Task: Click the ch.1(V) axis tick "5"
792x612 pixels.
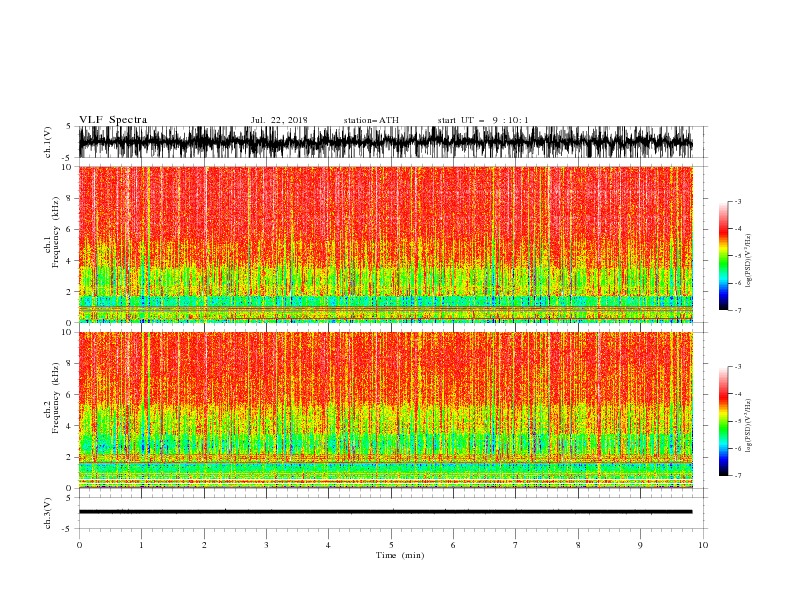Action: 69,127
